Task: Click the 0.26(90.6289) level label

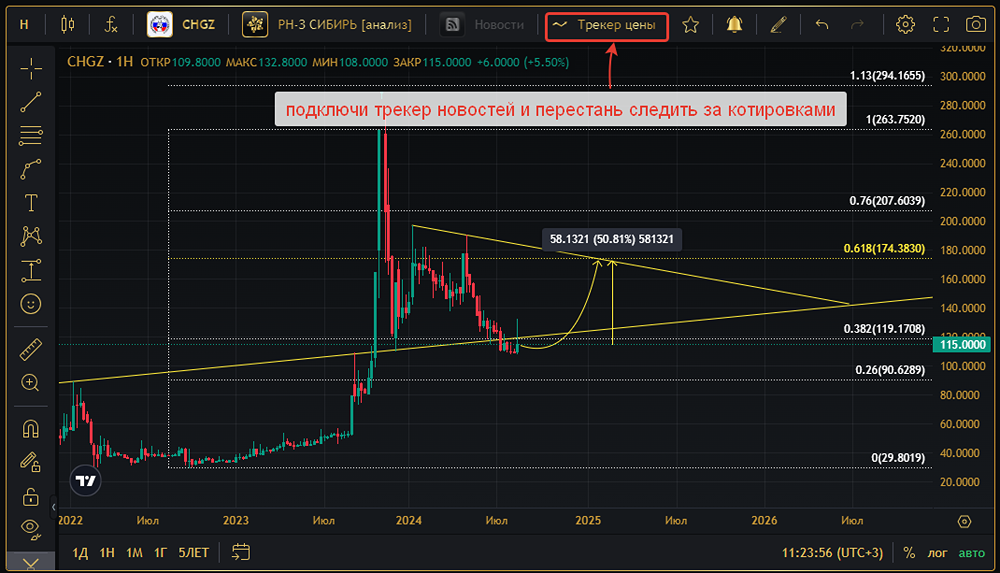Action: tap(890, 369)
